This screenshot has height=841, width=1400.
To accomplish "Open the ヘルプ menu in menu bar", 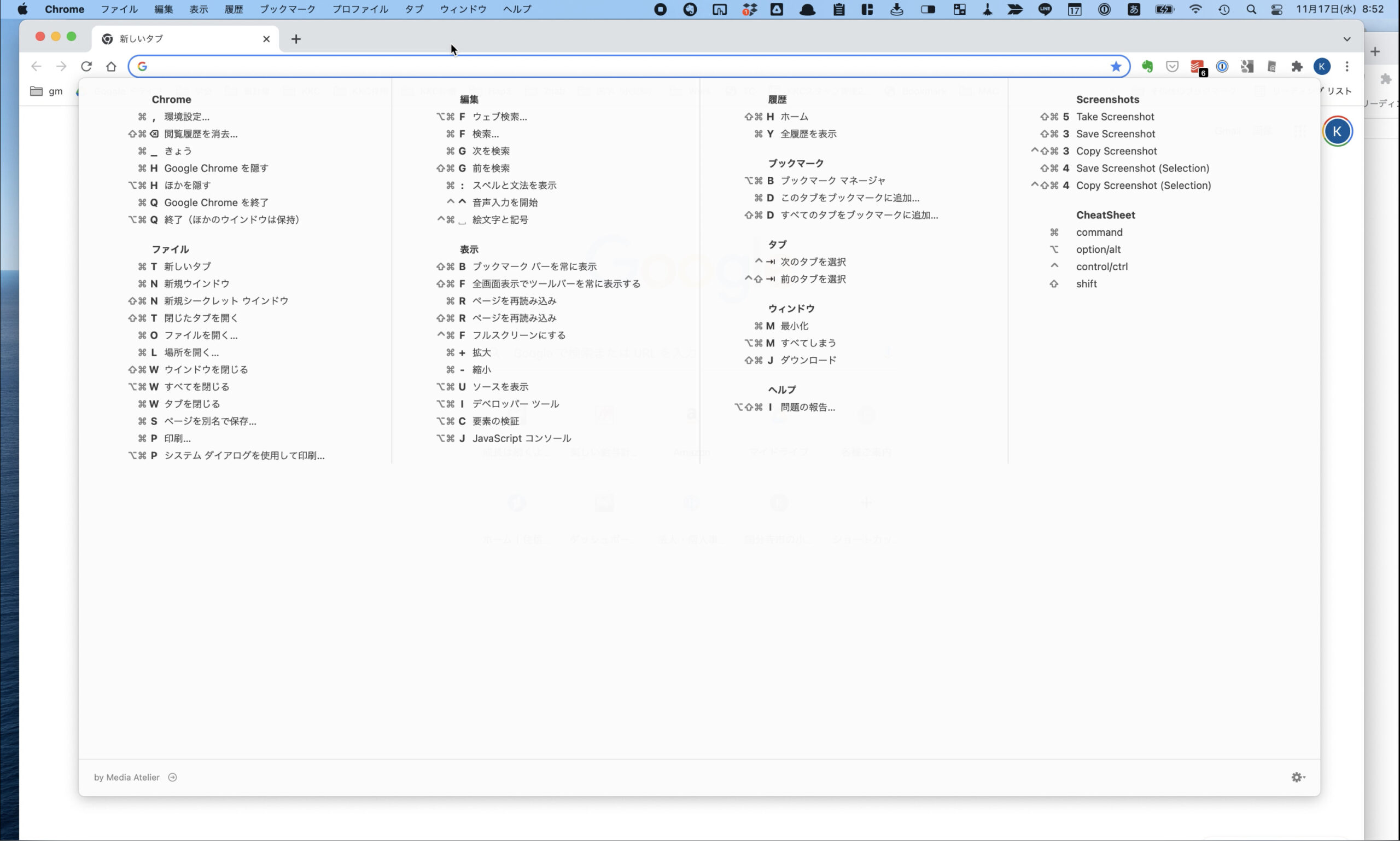I will [516, 9].
